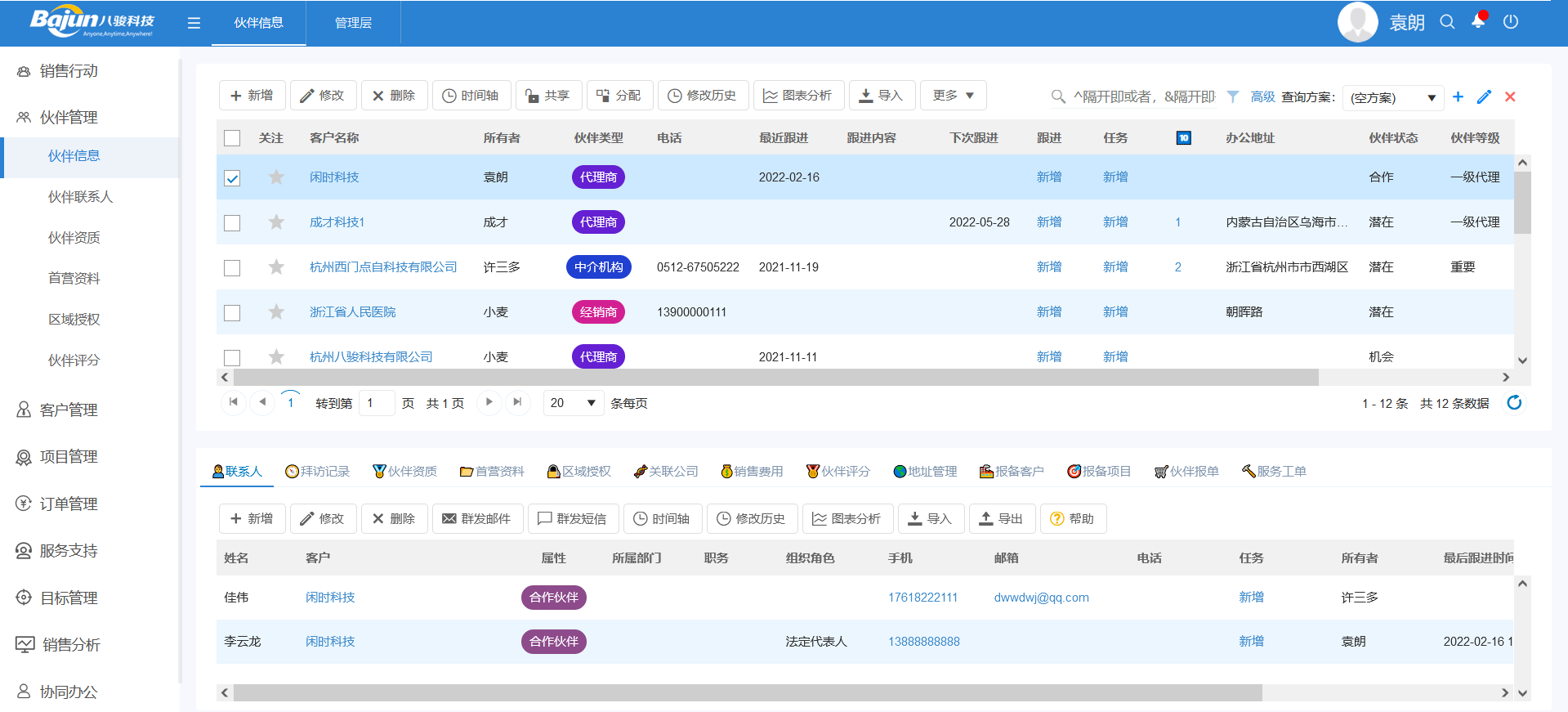Click the notification bell icon
The image size is (1568, 712).
tap(1478, 22)
